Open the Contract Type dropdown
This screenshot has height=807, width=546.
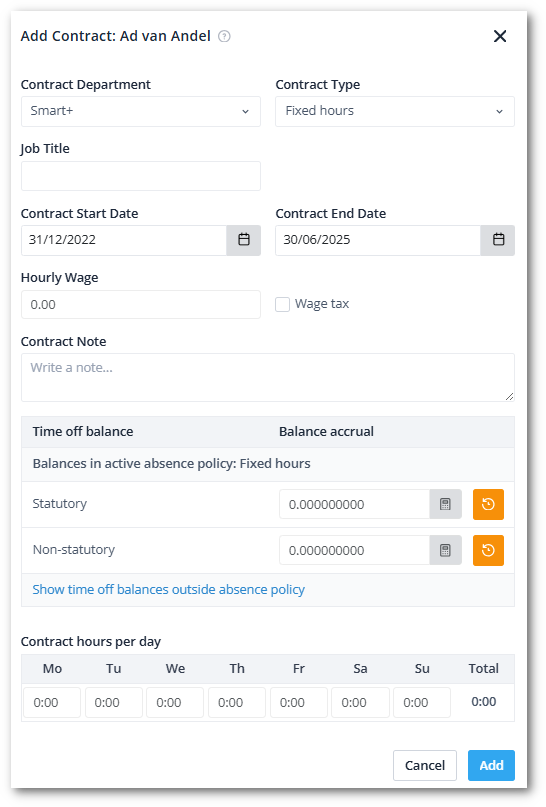(x=395, y=111)
